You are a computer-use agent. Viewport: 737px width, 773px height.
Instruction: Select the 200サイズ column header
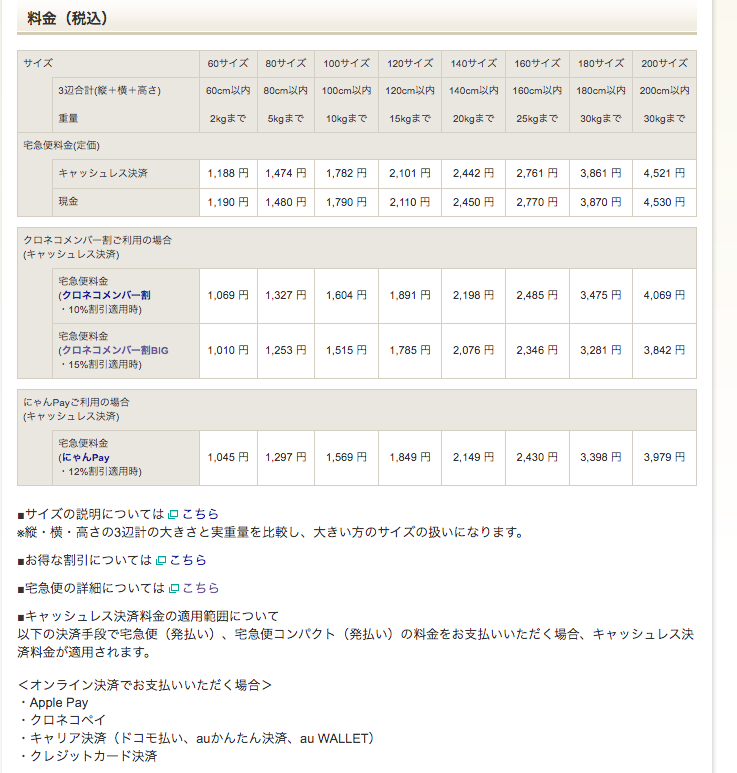coord(665,64)
